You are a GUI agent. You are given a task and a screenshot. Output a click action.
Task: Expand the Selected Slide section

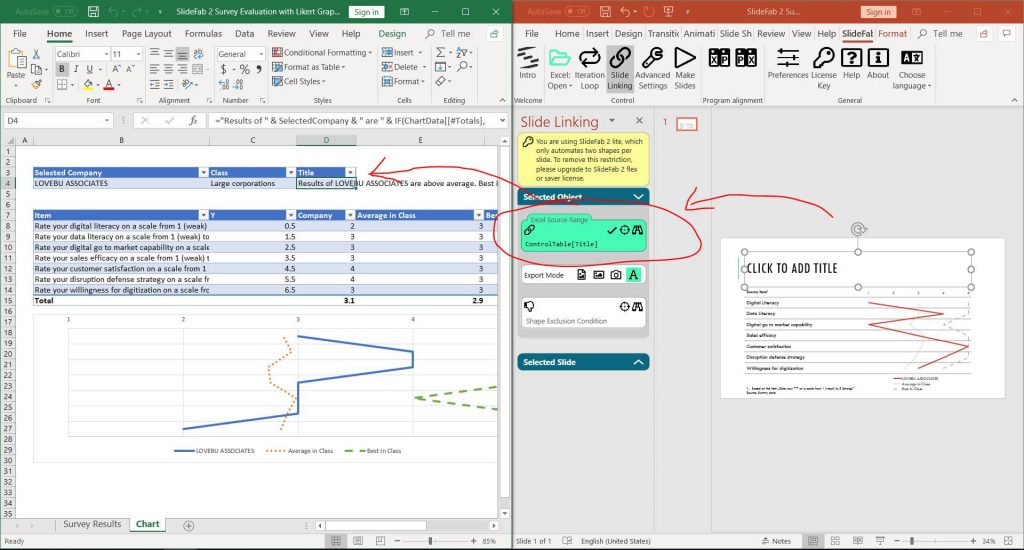point(638,362)
